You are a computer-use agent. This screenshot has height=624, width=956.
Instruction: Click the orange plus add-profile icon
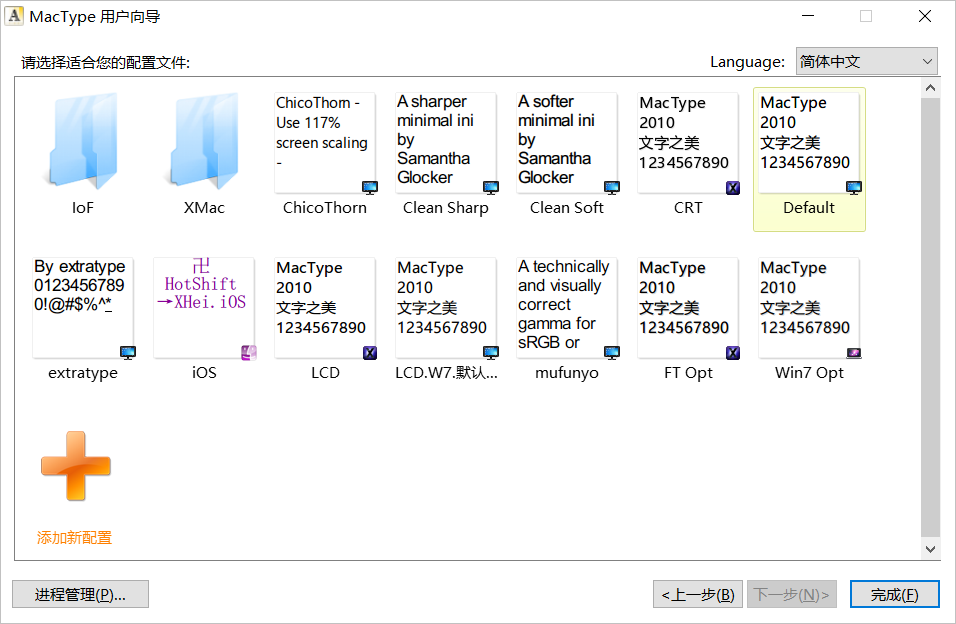point(76,466)
